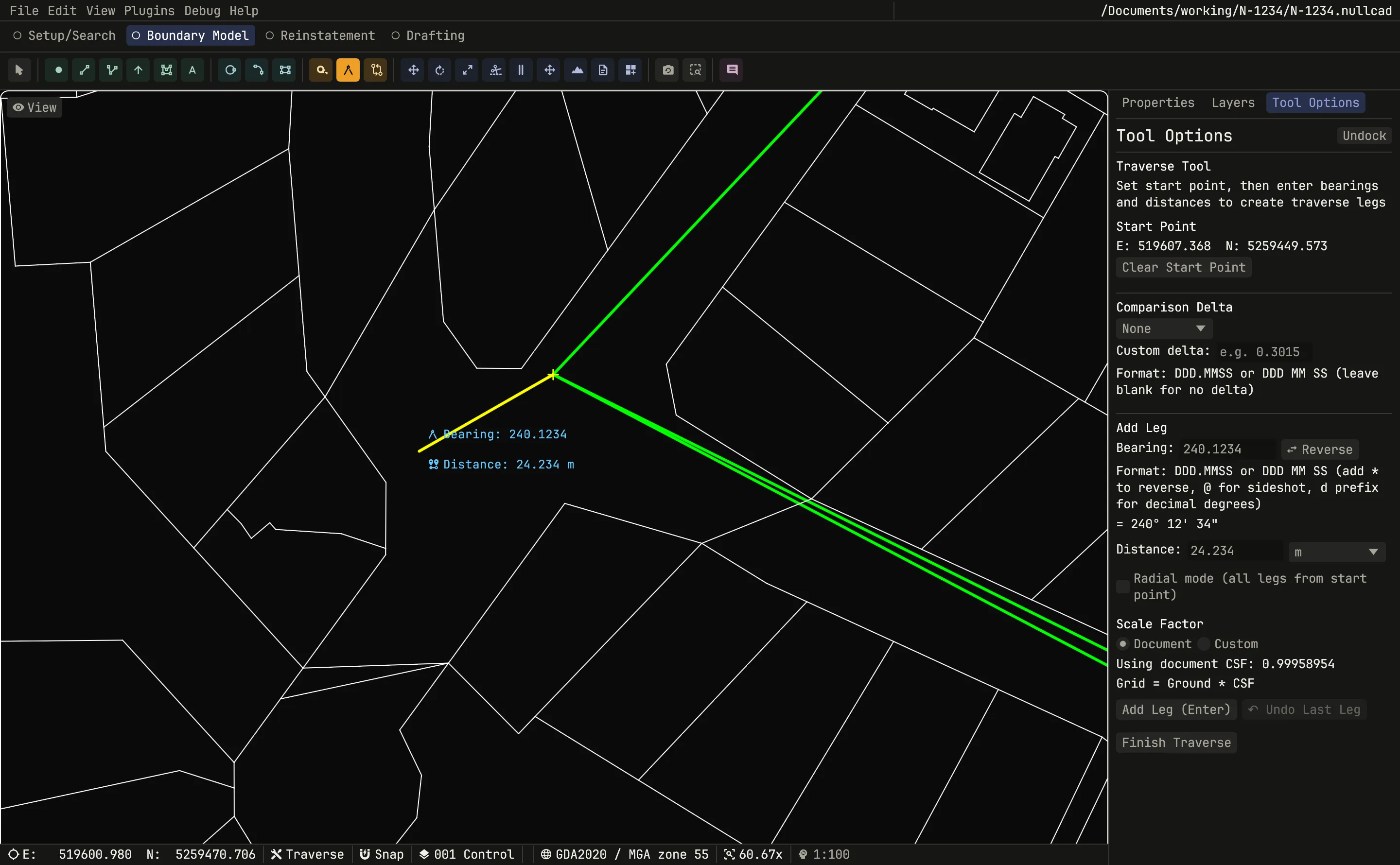This screenshot has height=865, width=1400.
Task: Click the route/path connection tool
Action: (375, 70)
